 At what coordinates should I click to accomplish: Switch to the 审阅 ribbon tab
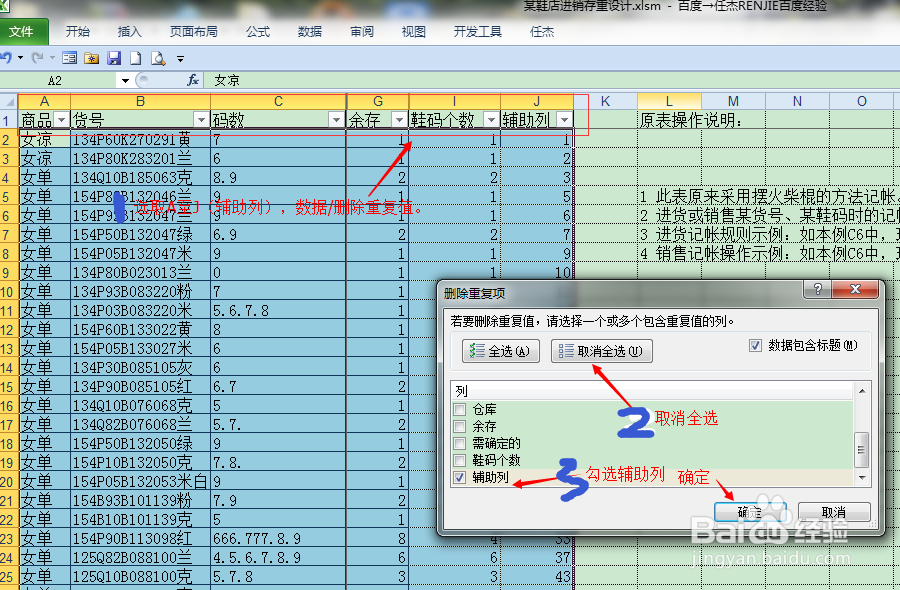click(362, 32)
